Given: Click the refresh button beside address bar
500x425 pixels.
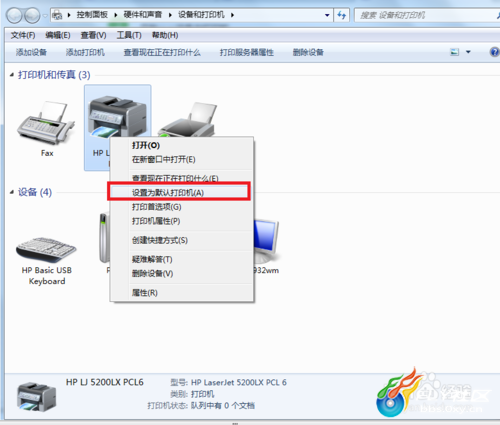Looking at the screenshot, I should coord(342,15).
